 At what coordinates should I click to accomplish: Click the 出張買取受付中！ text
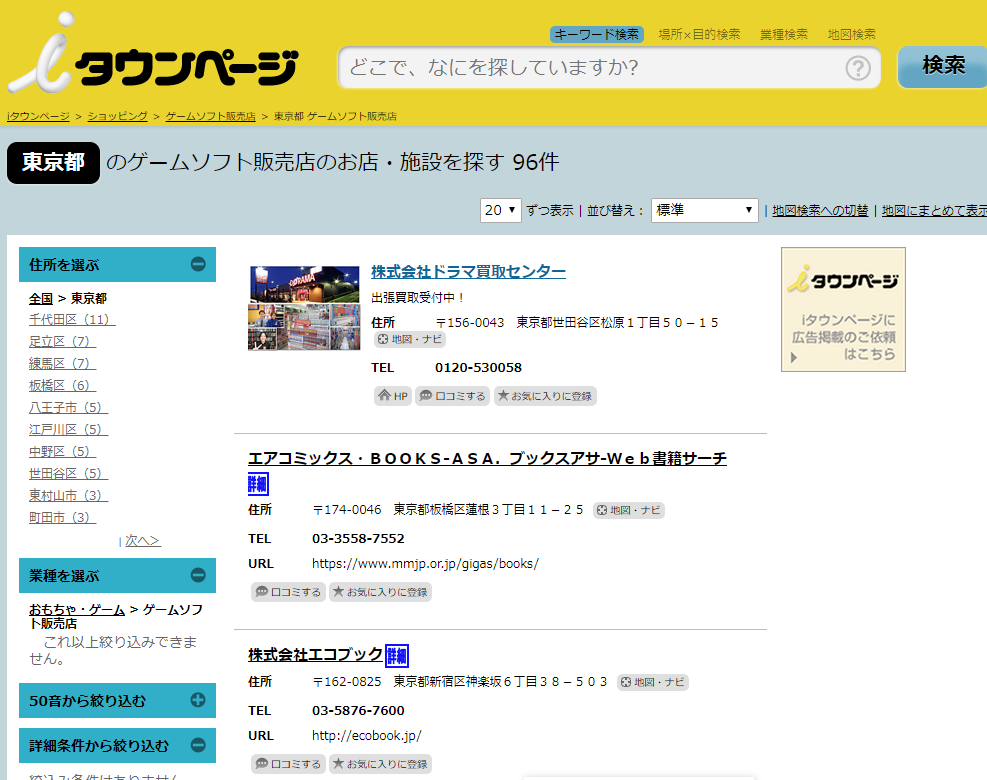[419, 298]
